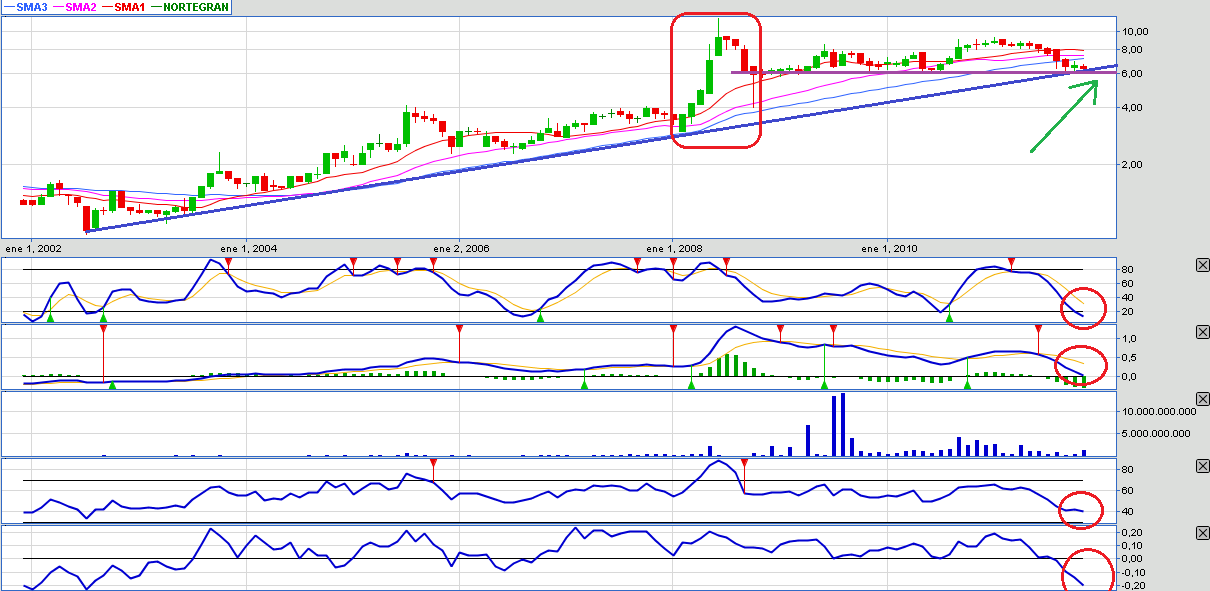Screen dimensions: 1210x591
Task: Click the 10,00 price axis value
Action: [1134, 32]
